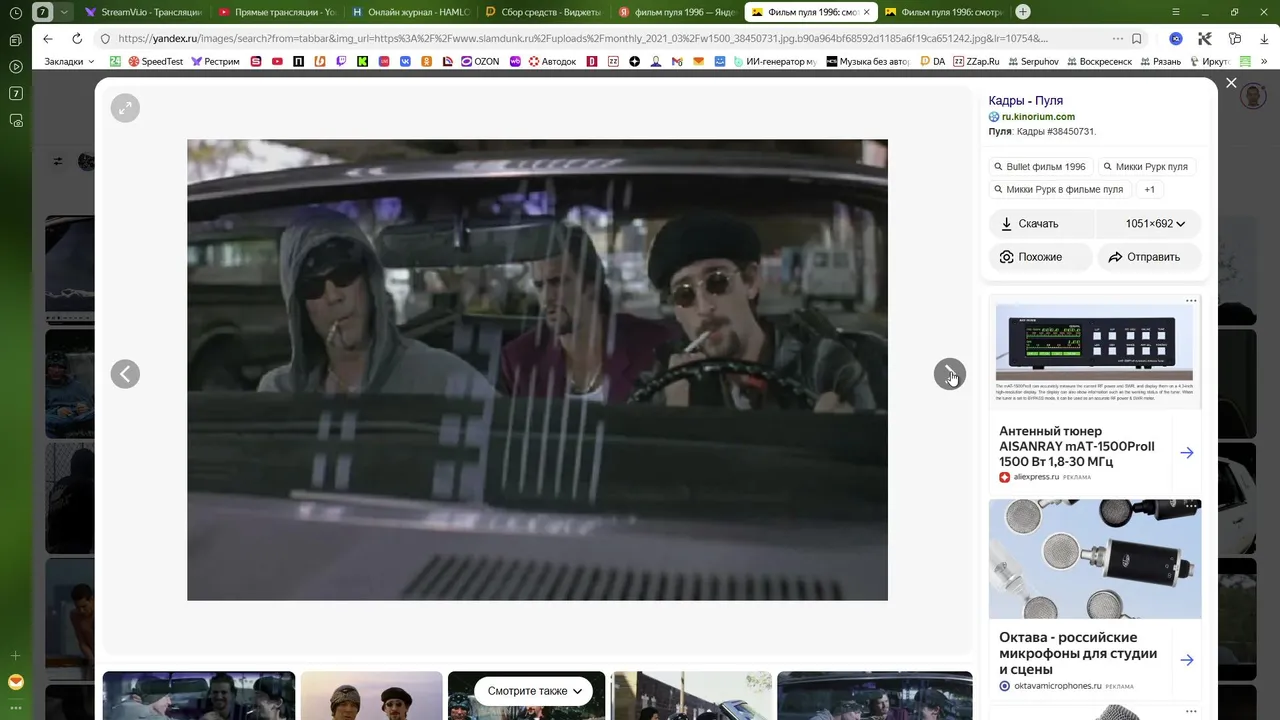Open the Kick bookmark icon
Screen dimensions: 1280x720
362,61
